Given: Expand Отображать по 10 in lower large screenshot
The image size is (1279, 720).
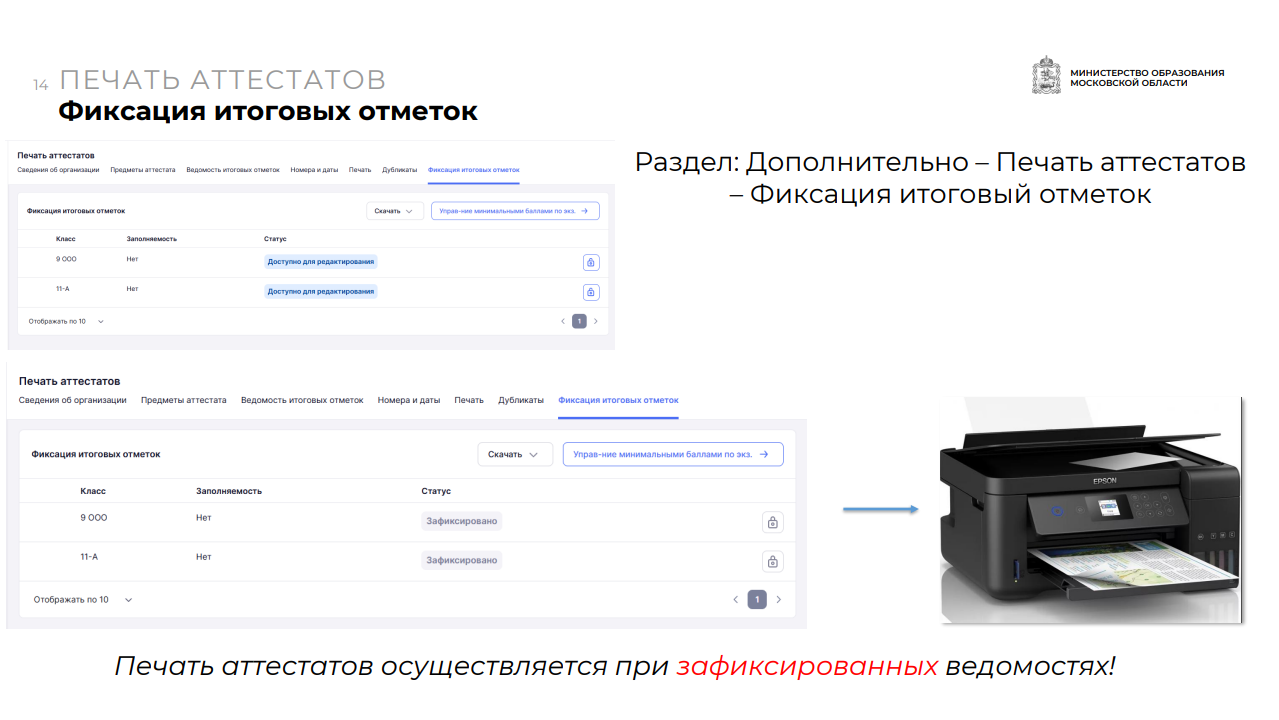Looking at the screenshot, I should point(83,600).
